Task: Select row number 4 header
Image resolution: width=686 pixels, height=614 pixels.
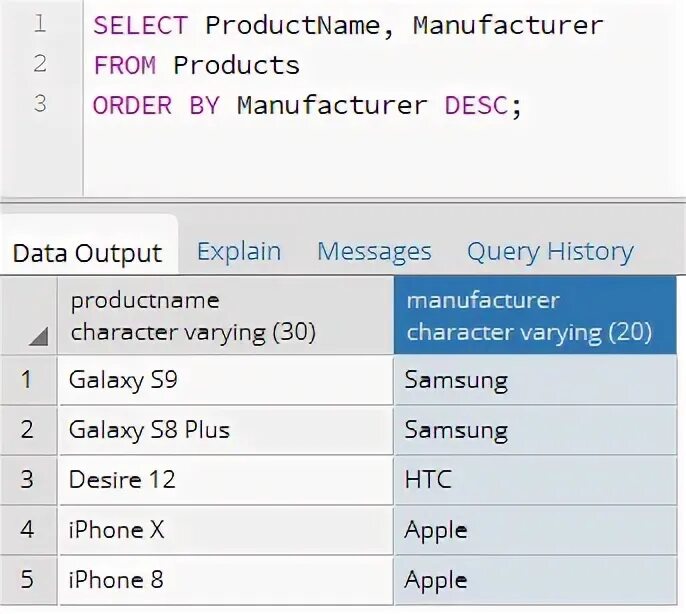Action: [28, 530]
